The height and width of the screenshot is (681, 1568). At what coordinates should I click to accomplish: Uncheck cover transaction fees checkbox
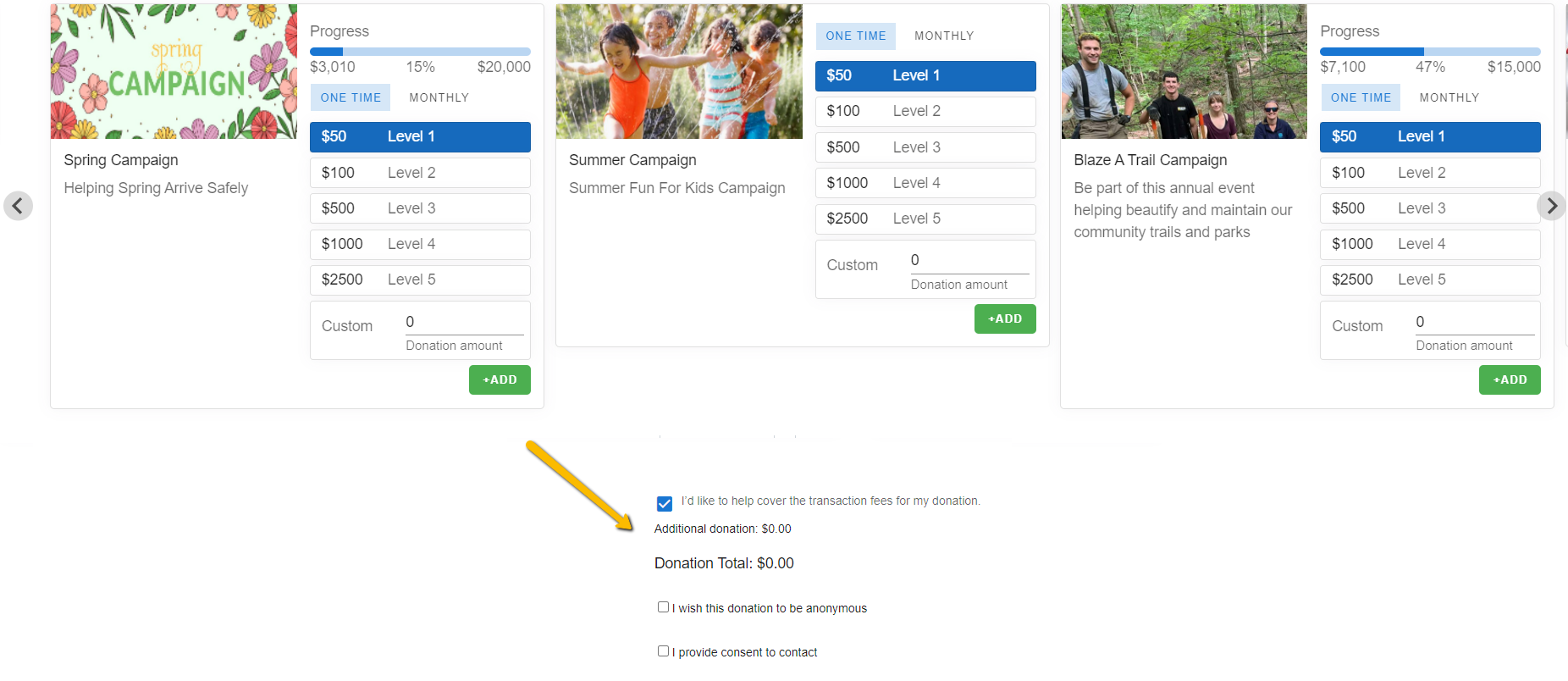click(665, 504)
